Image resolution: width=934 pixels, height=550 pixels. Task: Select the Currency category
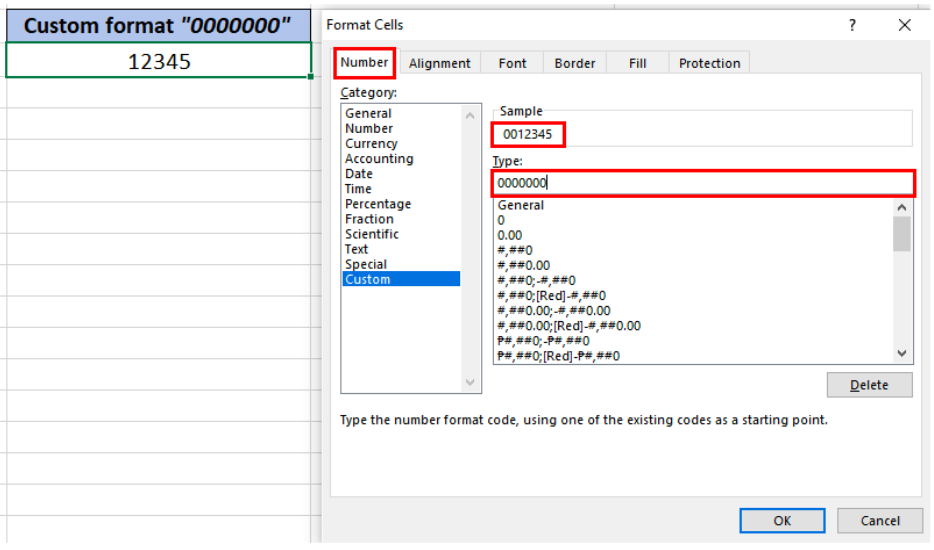pos(371,144)
